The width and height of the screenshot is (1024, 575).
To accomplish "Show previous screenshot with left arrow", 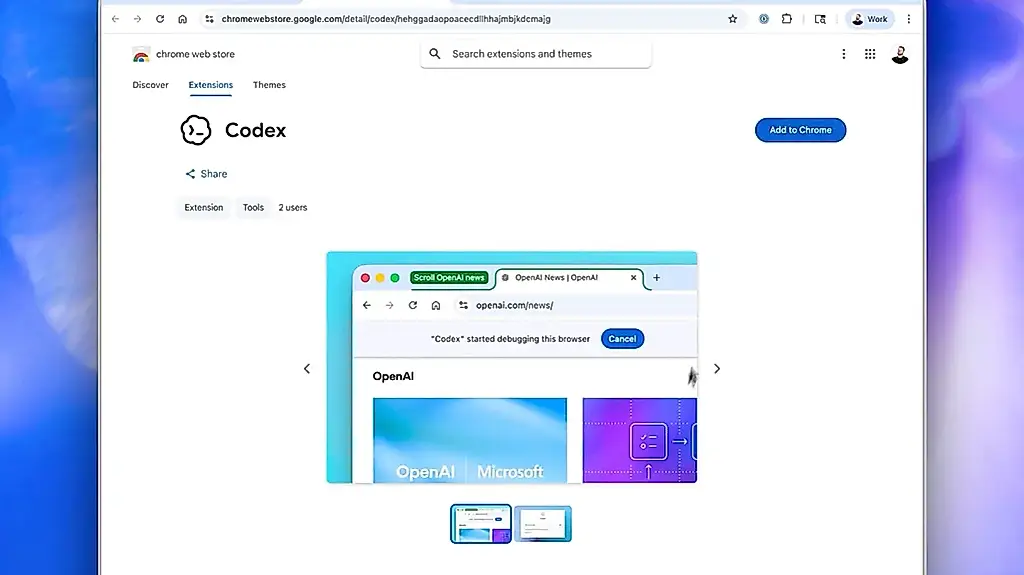I will 307,369.
